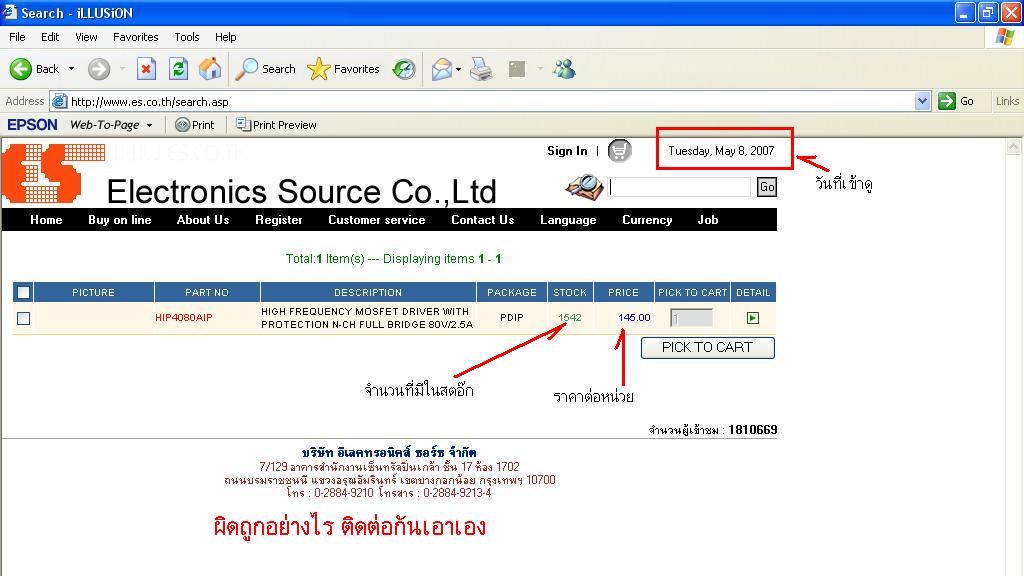Open the Register navigation link
This screenshot has height=576, width=1024.
[x=278, y=220]
